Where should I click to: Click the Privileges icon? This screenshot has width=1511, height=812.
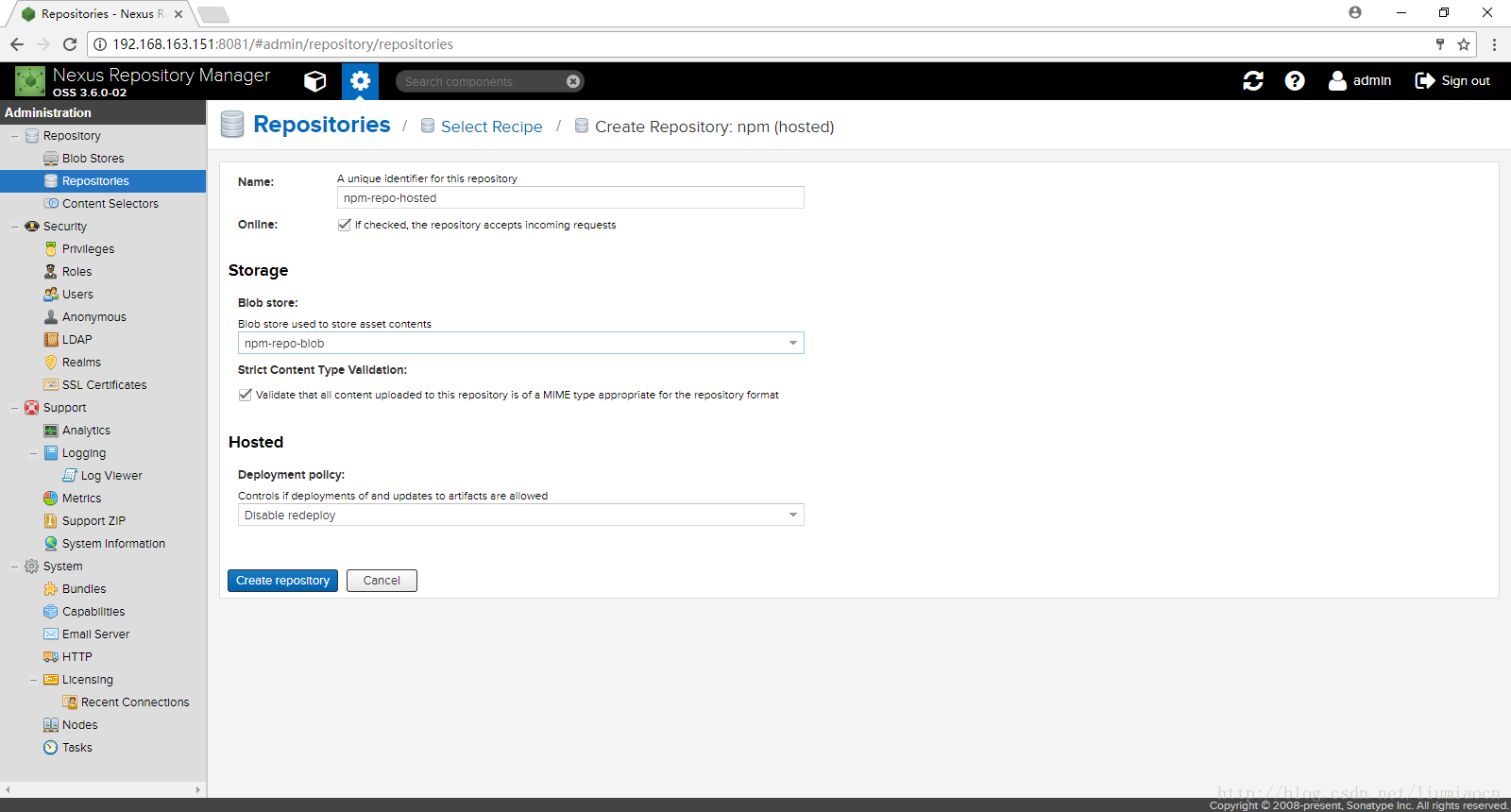pos(51,249)
